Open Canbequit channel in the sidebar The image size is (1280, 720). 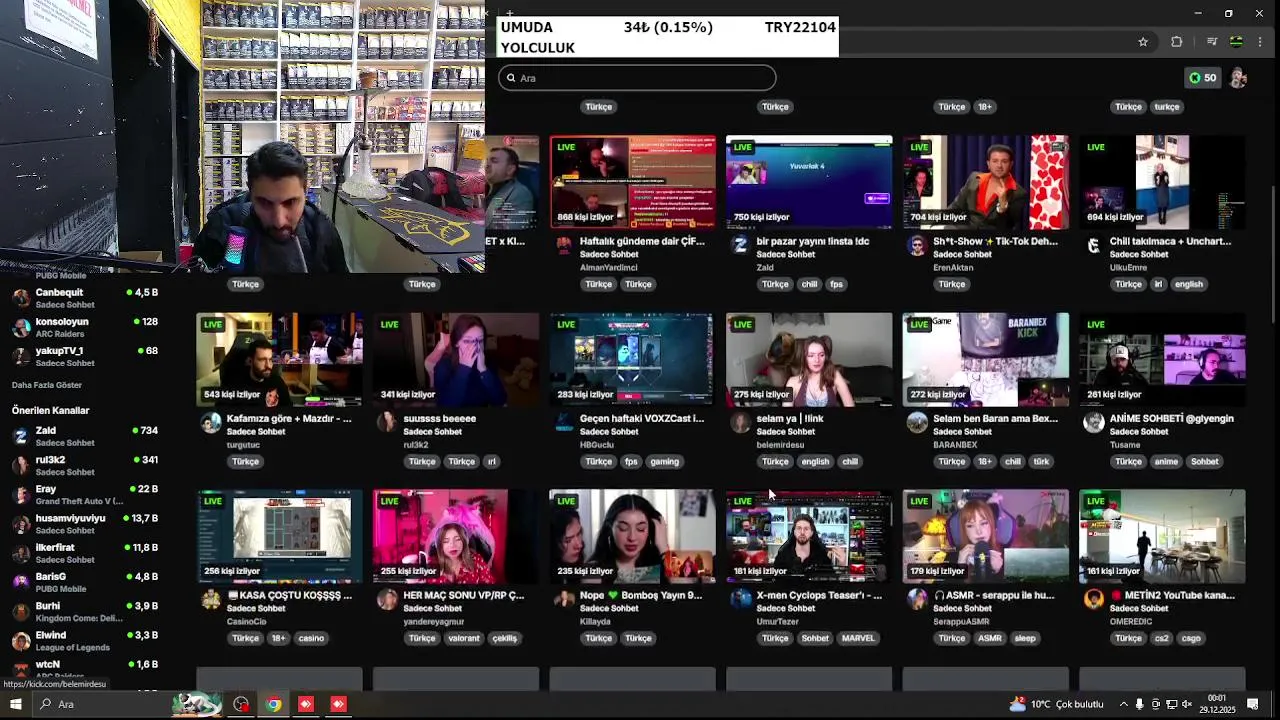tap(85, 298)
